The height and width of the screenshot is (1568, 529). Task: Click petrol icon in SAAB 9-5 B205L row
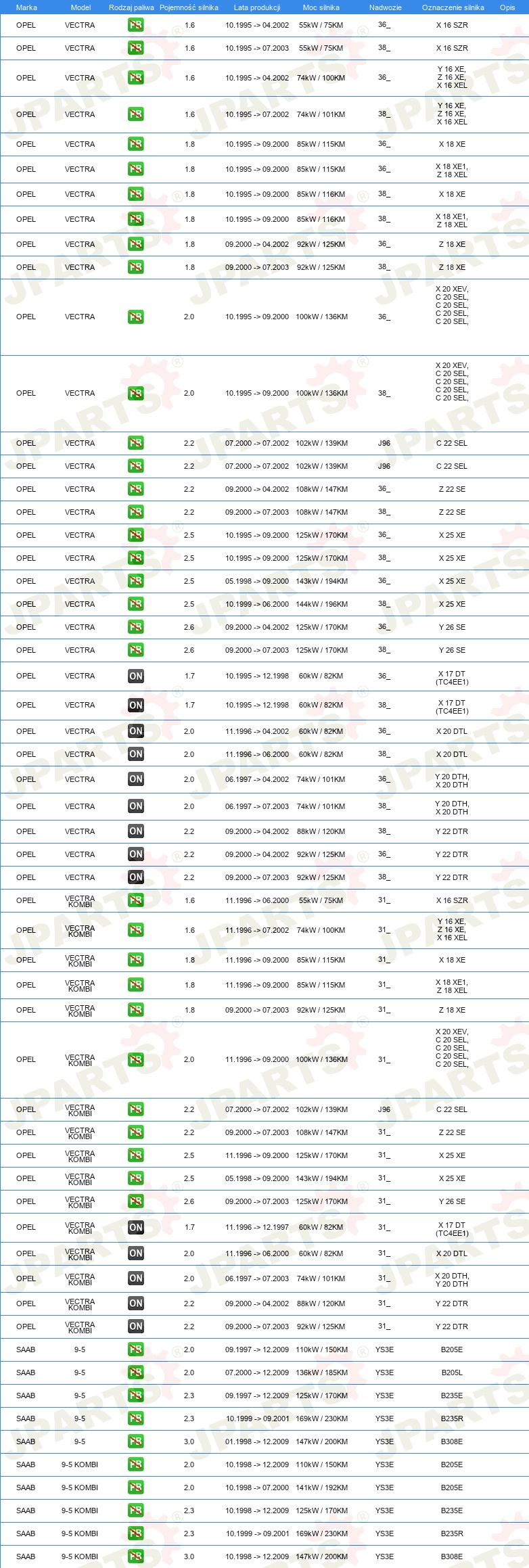136,1373
